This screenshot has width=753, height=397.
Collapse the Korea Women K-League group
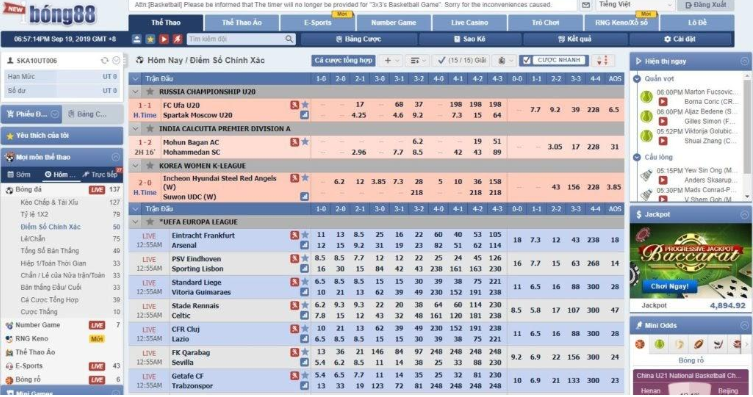click(135, 166)
